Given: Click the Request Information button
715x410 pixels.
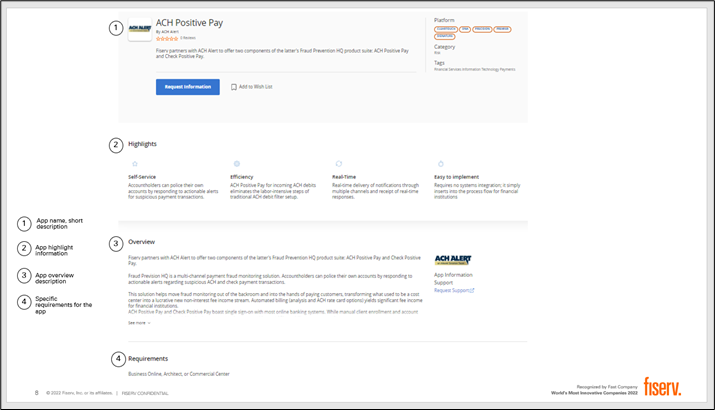Looking at the screenshot, I should (x=188, y=87).
